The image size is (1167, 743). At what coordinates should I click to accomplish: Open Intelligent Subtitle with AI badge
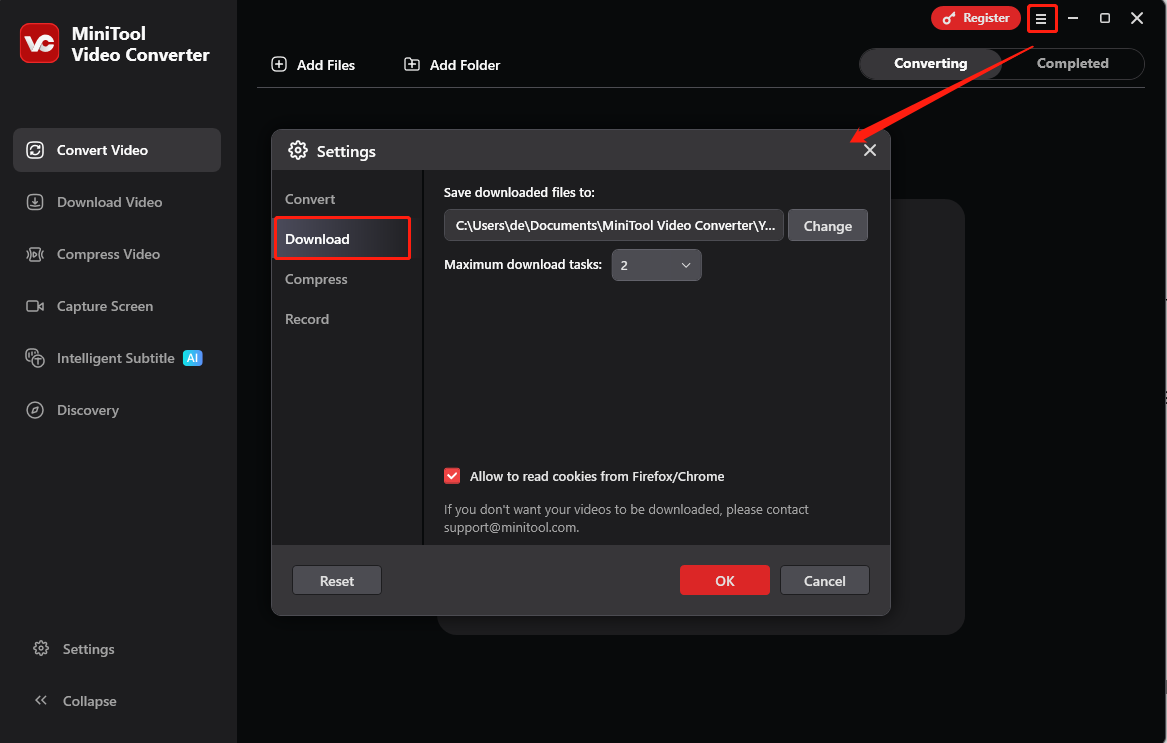[35, 357]
